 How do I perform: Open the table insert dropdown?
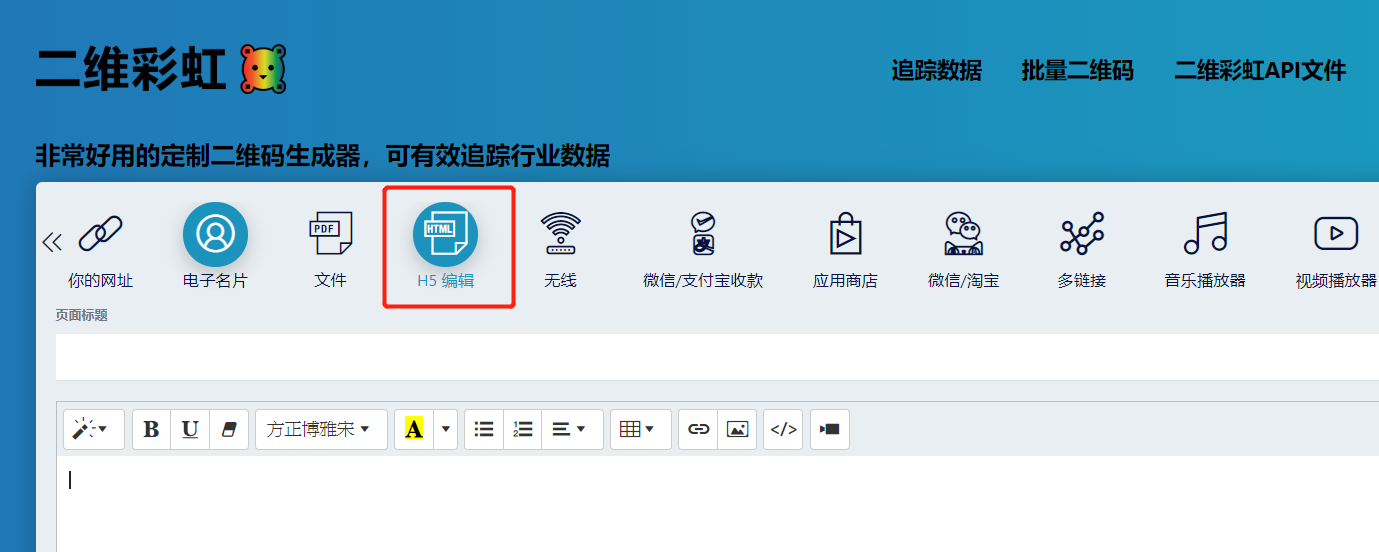click(x=640, y=429)
